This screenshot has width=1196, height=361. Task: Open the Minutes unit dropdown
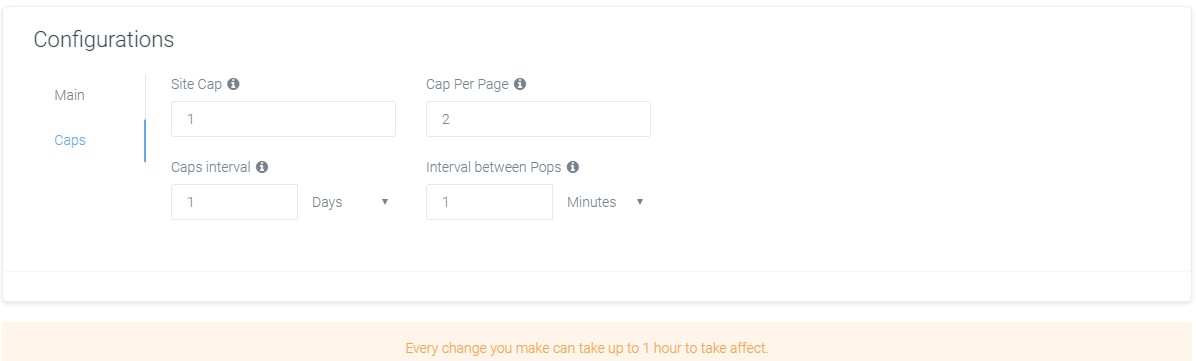tap(605, 202)
